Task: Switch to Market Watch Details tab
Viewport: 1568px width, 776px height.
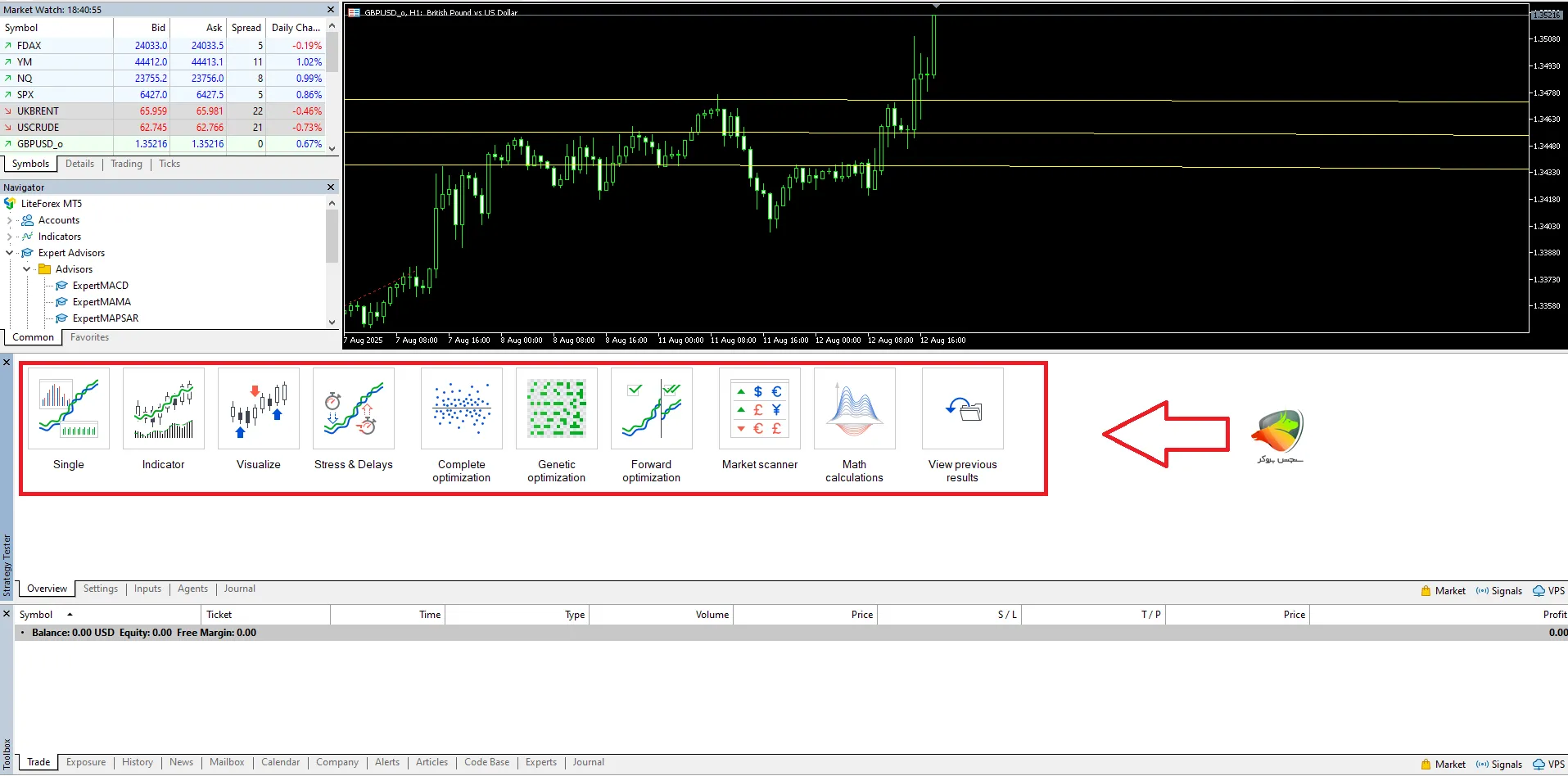Action: pos(79,164)
